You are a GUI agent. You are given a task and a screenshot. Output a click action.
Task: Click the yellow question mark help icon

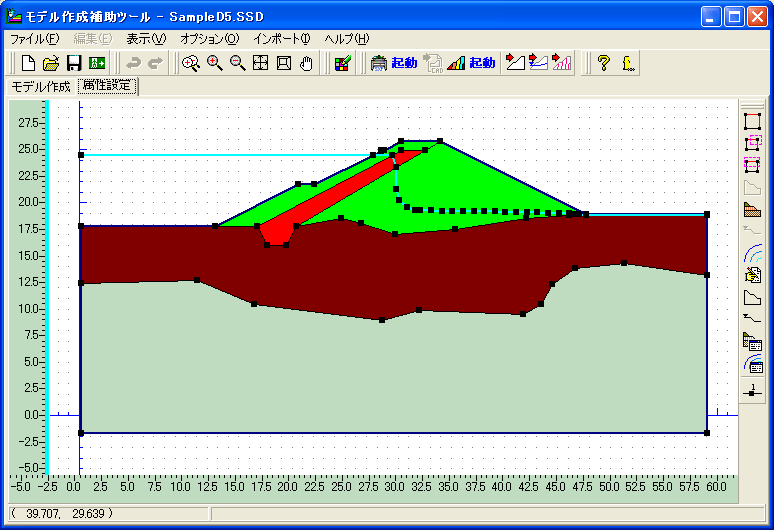(603, 63)
